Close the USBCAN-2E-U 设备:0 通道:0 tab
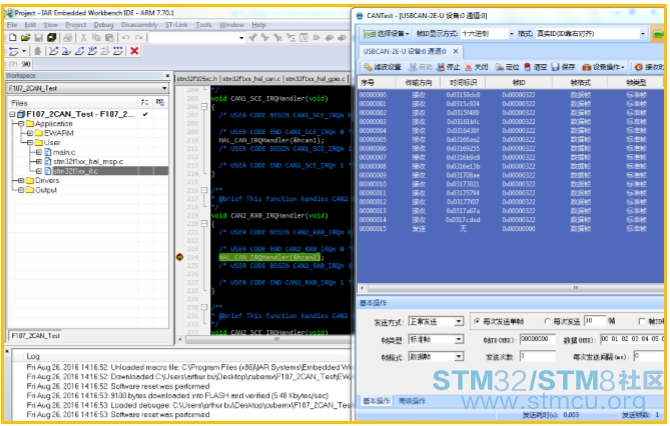The width and height of the screenshot is (670, 426). point(455,51)
